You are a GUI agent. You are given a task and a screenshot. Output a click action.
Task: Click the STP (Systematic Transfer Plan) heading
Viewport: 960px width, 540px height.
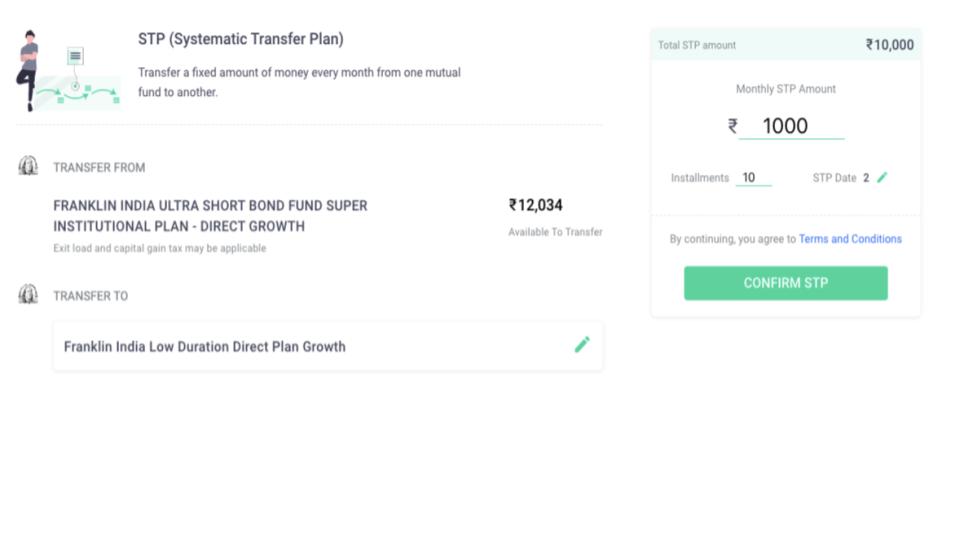[241, 39]
